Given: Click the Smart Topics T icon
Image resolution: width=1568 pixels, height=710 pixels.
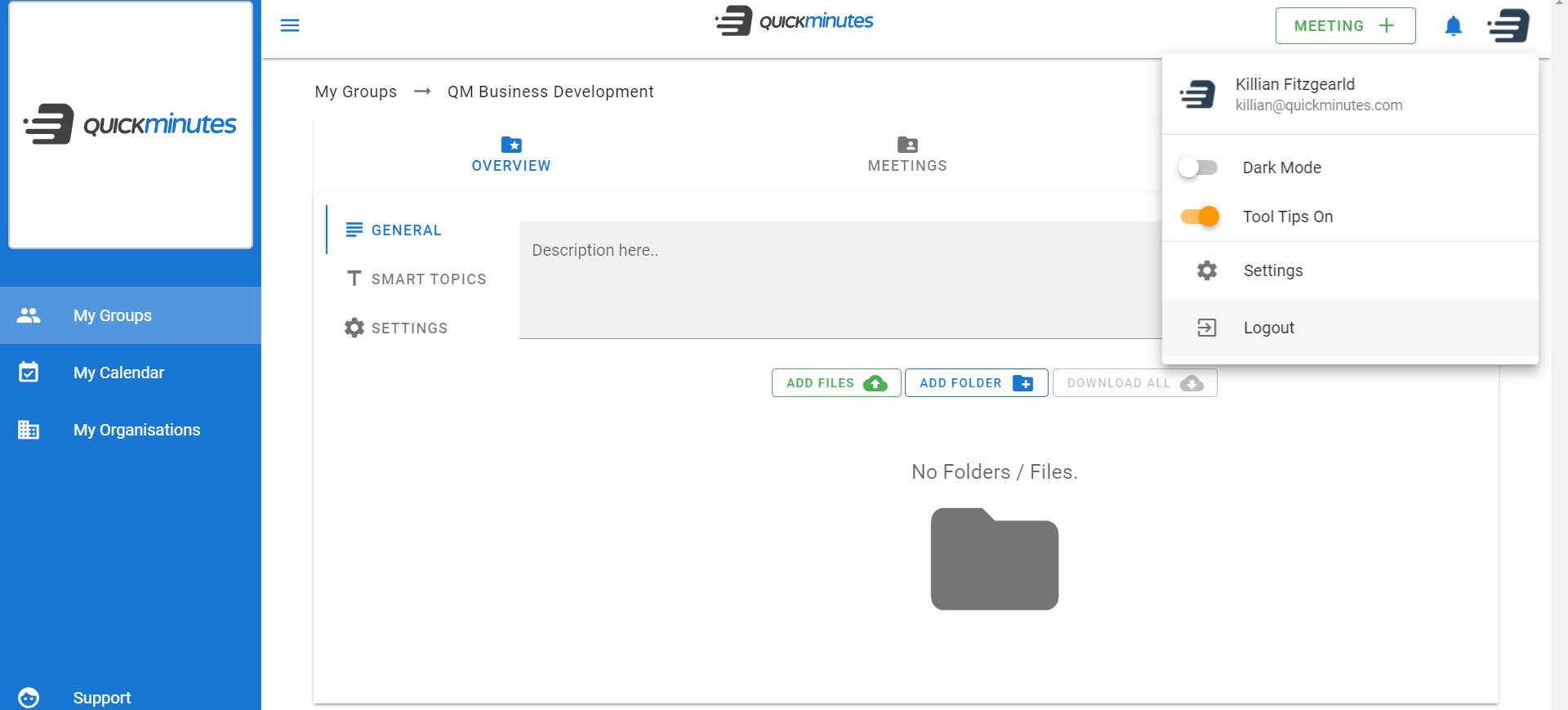Looking at the screenshot, I should click(354, 279).
